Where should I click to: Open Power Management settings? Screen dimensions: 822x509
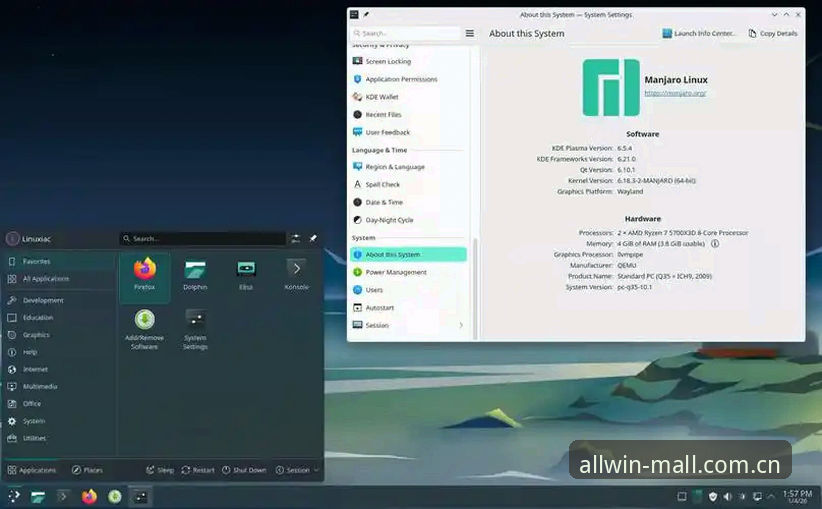(408, 272)
